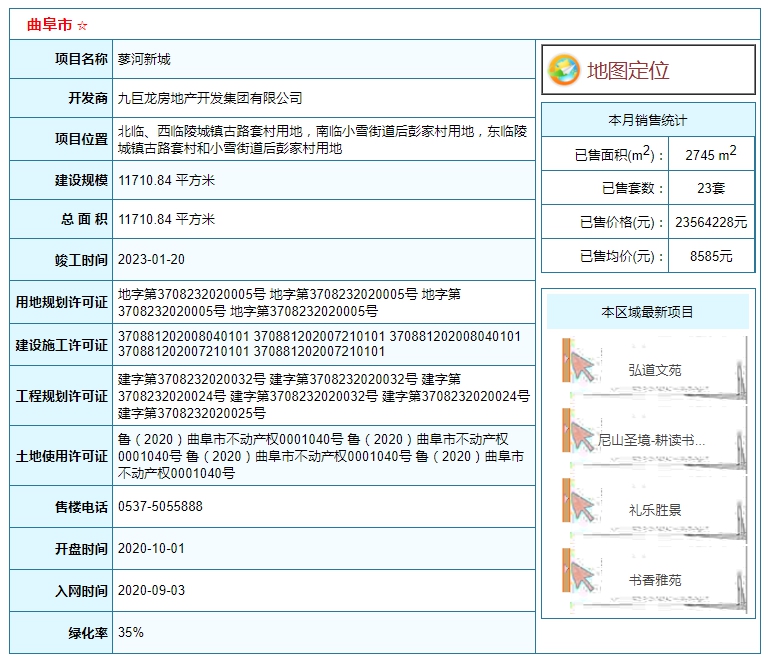
Task: Click the 竣工时间 row label
Action: click(81, 259)
